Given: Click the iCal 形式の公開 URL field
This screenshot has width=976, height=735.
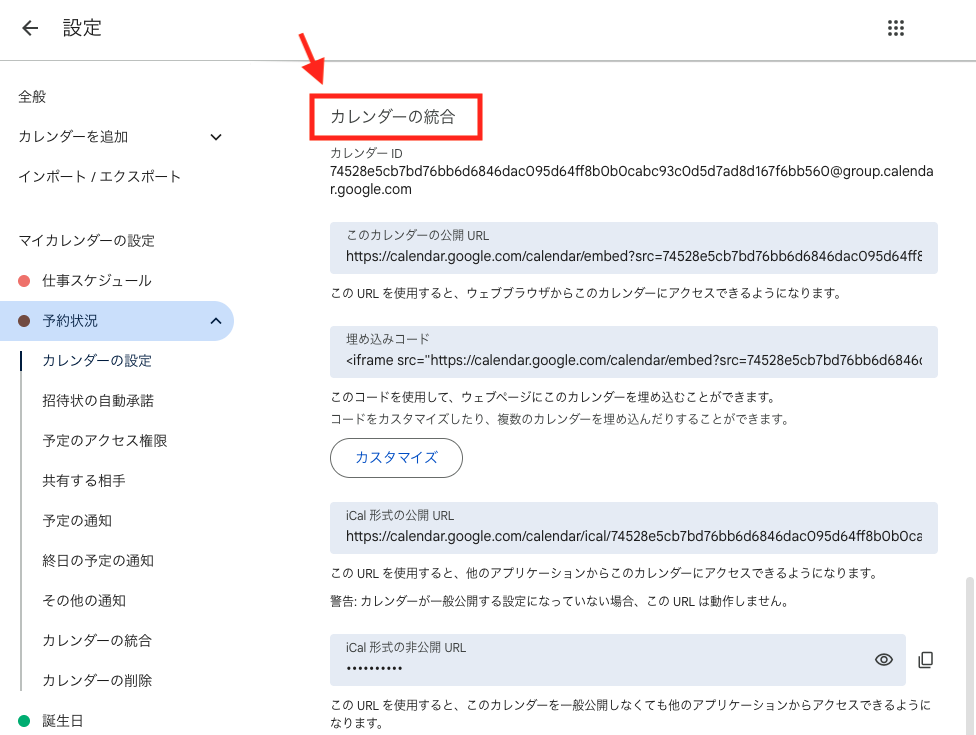Looking at the screenshot, I should coord(634,528).
